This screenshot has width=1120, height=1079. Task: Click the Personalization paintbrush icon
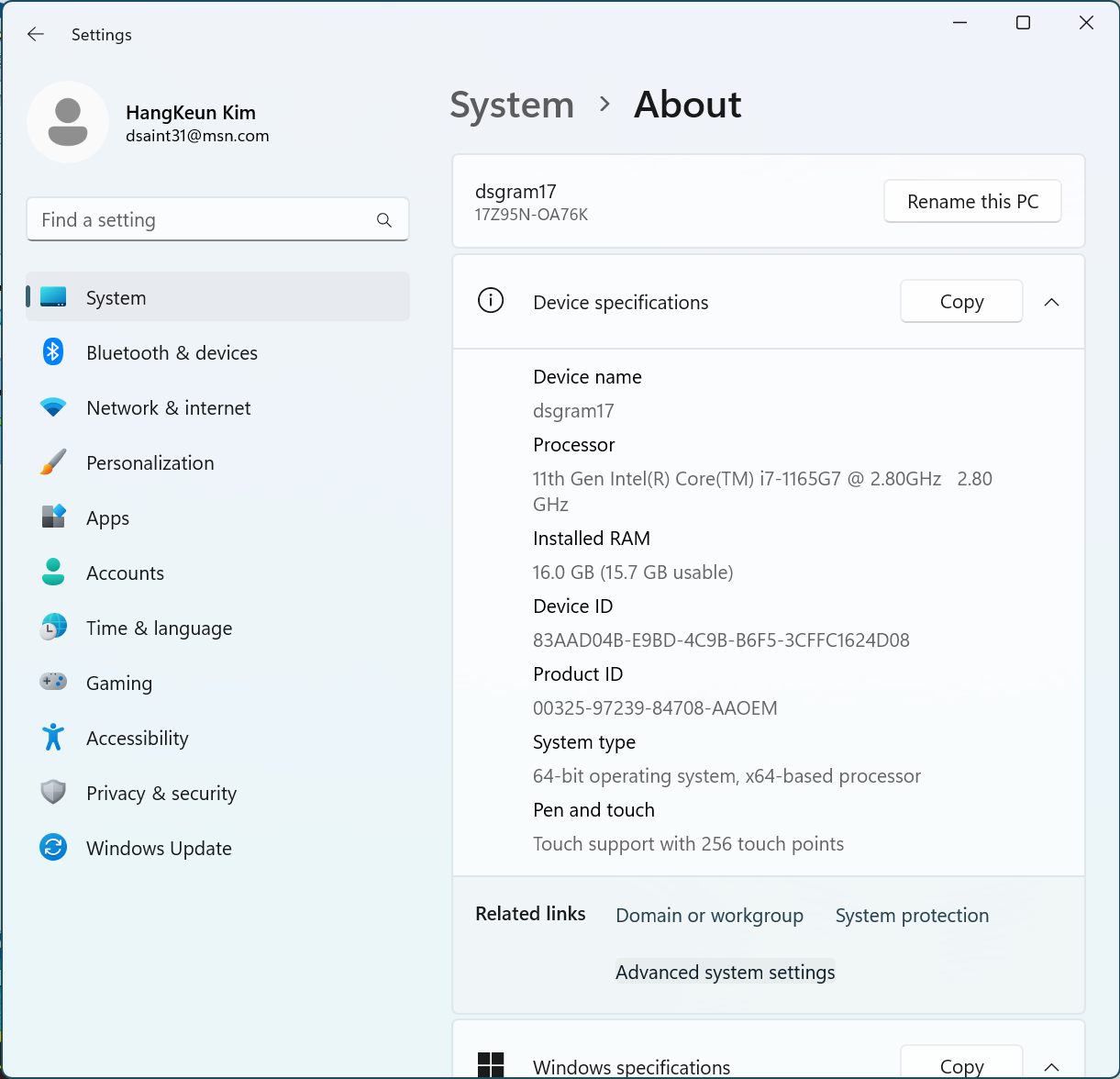click(x=53, y=462)
